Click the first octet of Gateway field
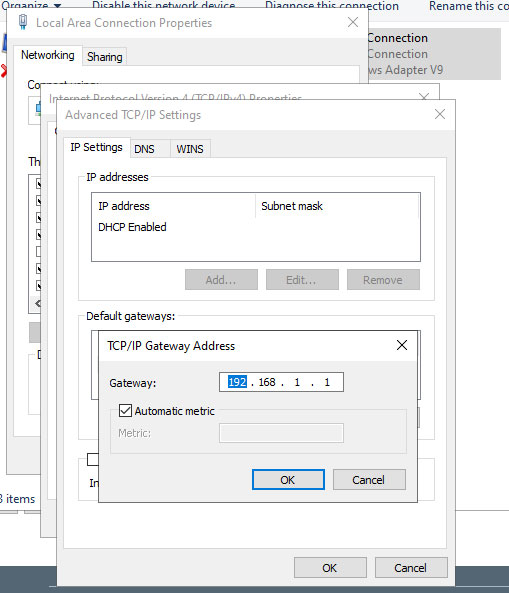This screenshot has height=593, width=509. pyautogui.click(x=237, y=382)
